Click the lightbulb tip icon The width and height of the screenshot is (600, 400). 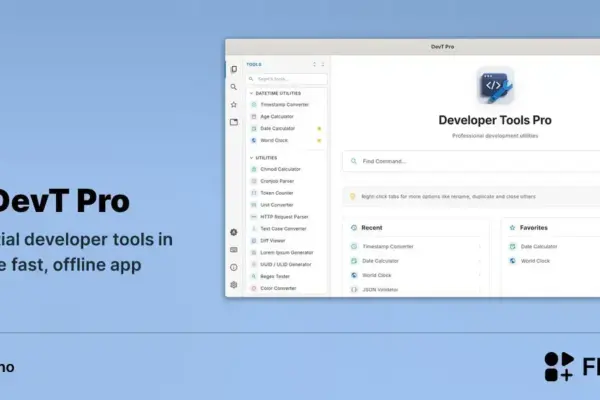coord(353,196)
